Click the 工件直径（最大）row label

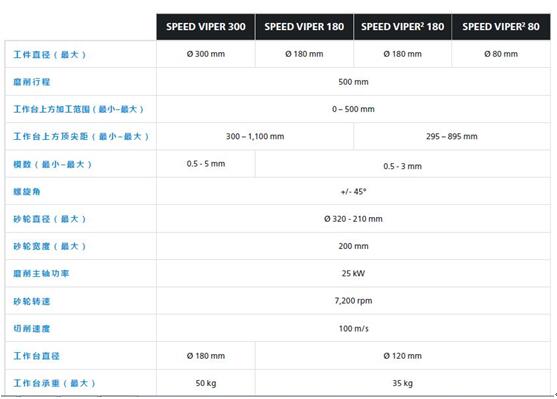coord(50,55)
